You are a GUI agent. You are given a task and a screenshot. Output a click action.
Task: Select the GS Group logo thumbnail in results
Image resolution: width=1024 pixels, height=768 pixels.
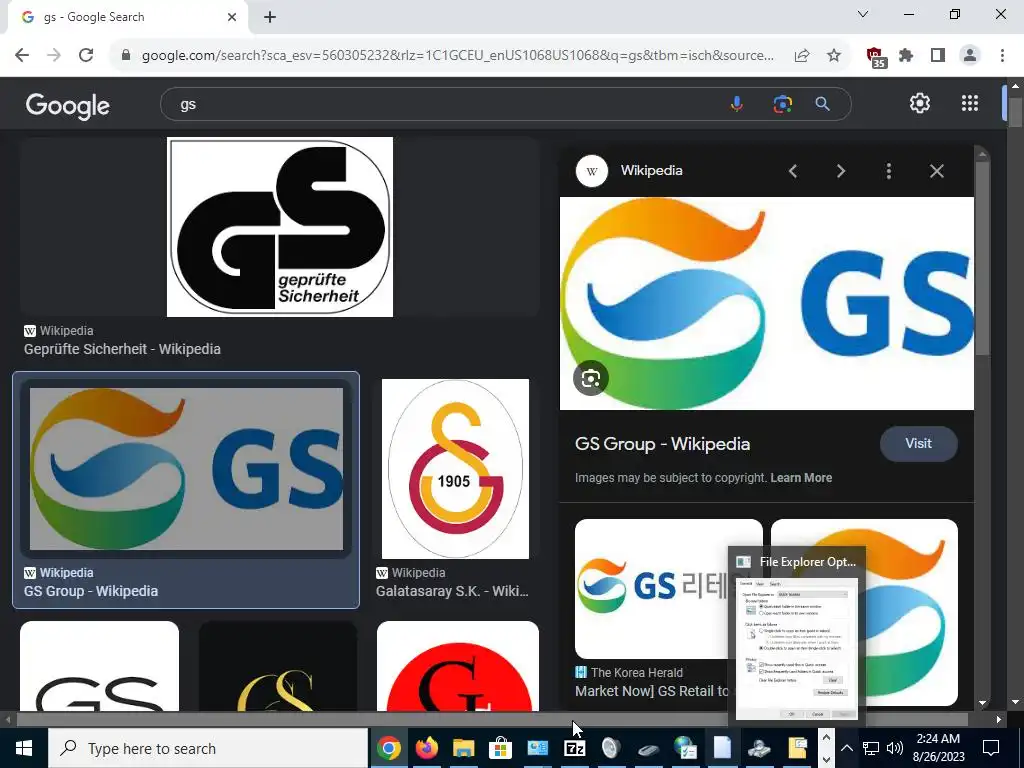[x=186, y=469]
